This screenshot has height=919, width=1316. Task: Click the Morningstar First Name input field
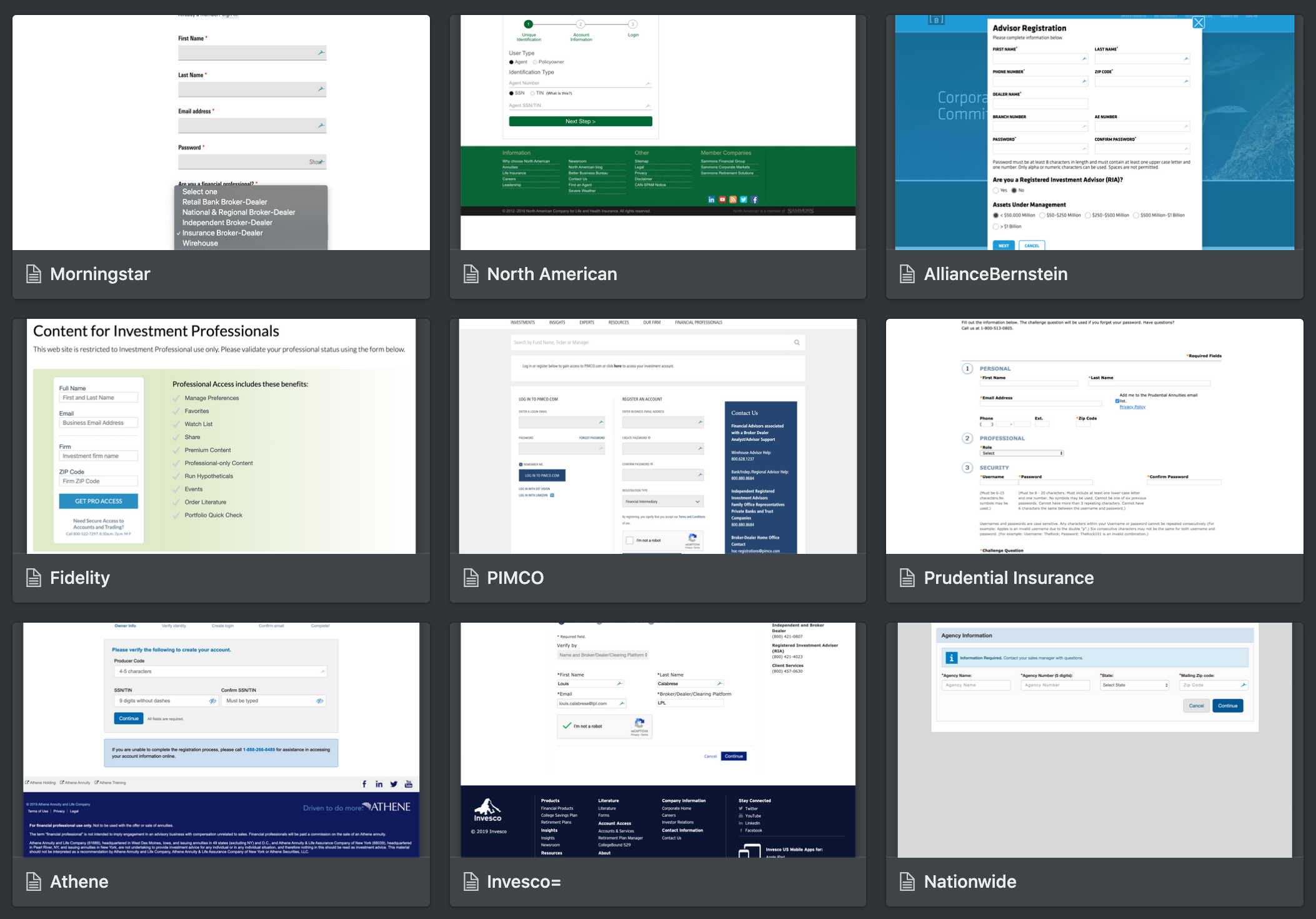coord(252,53)
